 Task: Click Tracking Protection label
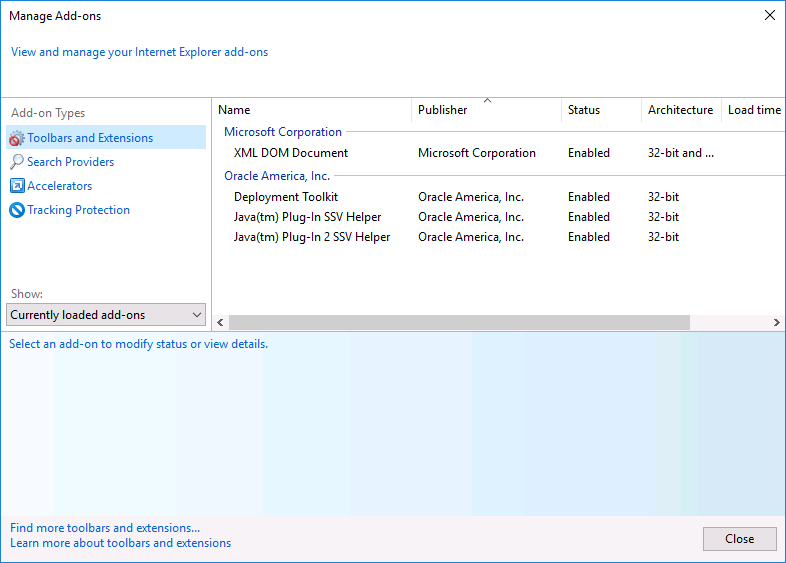click(x=78, y=210)
